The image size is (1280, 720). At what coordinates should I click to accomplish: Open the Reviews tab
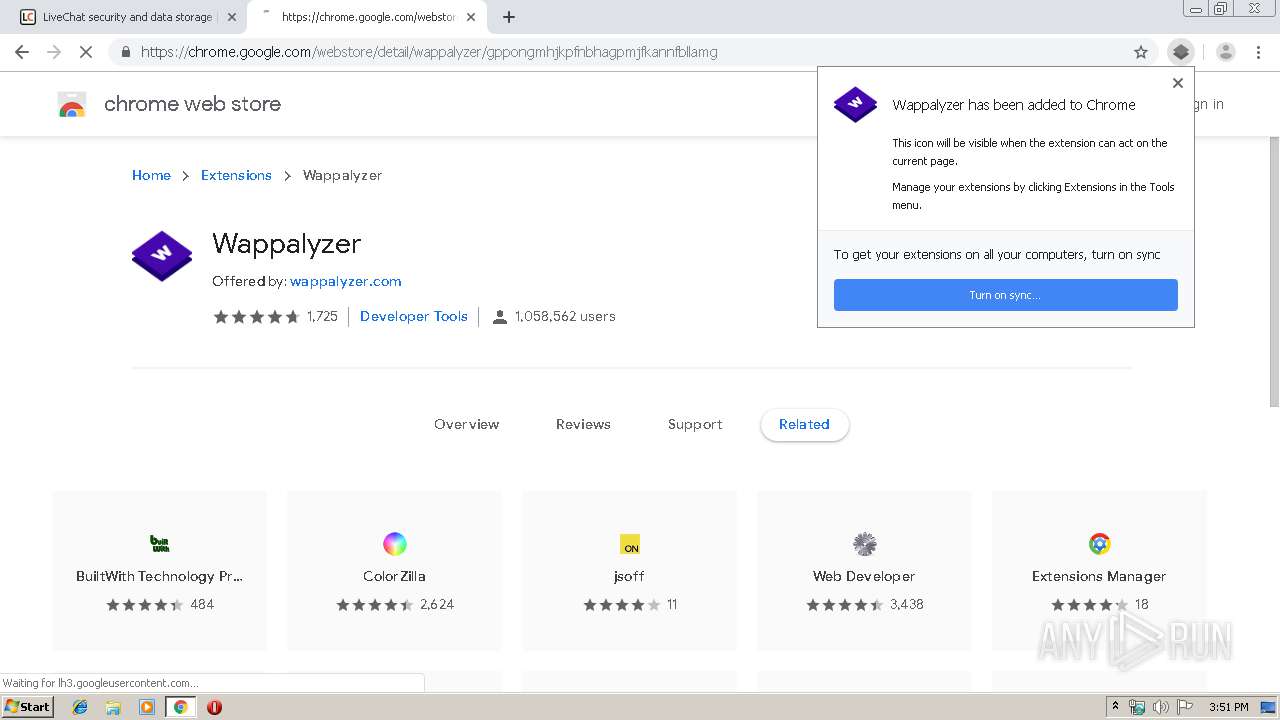point(583,424)
